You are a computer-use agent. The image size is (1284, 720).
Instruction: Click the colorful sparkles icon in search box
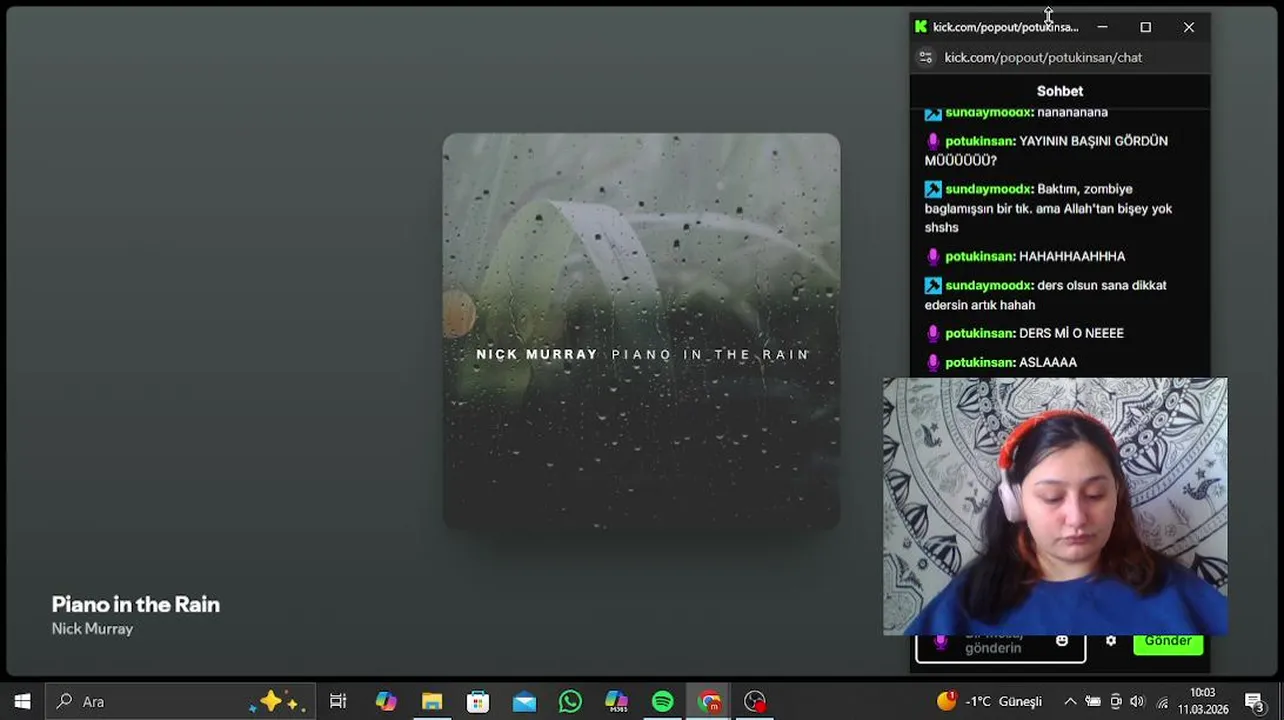coord(275,702)
